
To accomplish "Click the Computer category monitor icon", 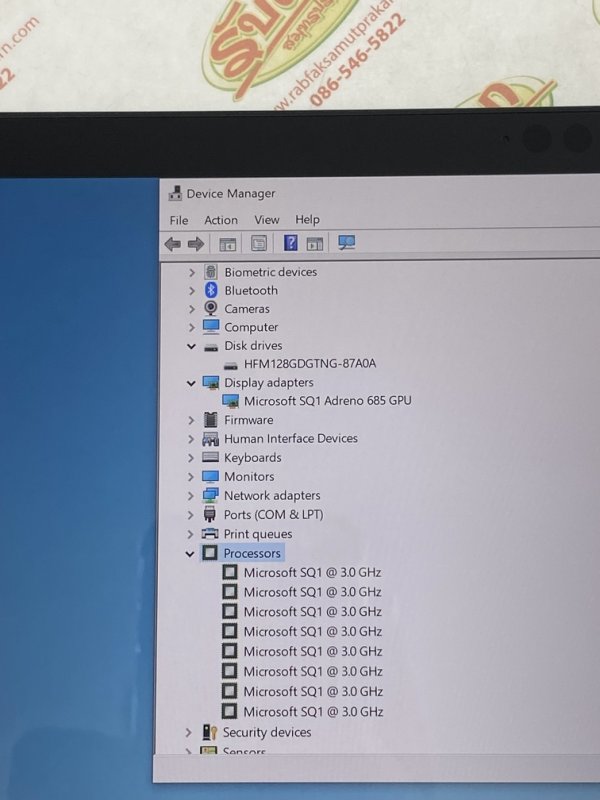I will [211, 327].
